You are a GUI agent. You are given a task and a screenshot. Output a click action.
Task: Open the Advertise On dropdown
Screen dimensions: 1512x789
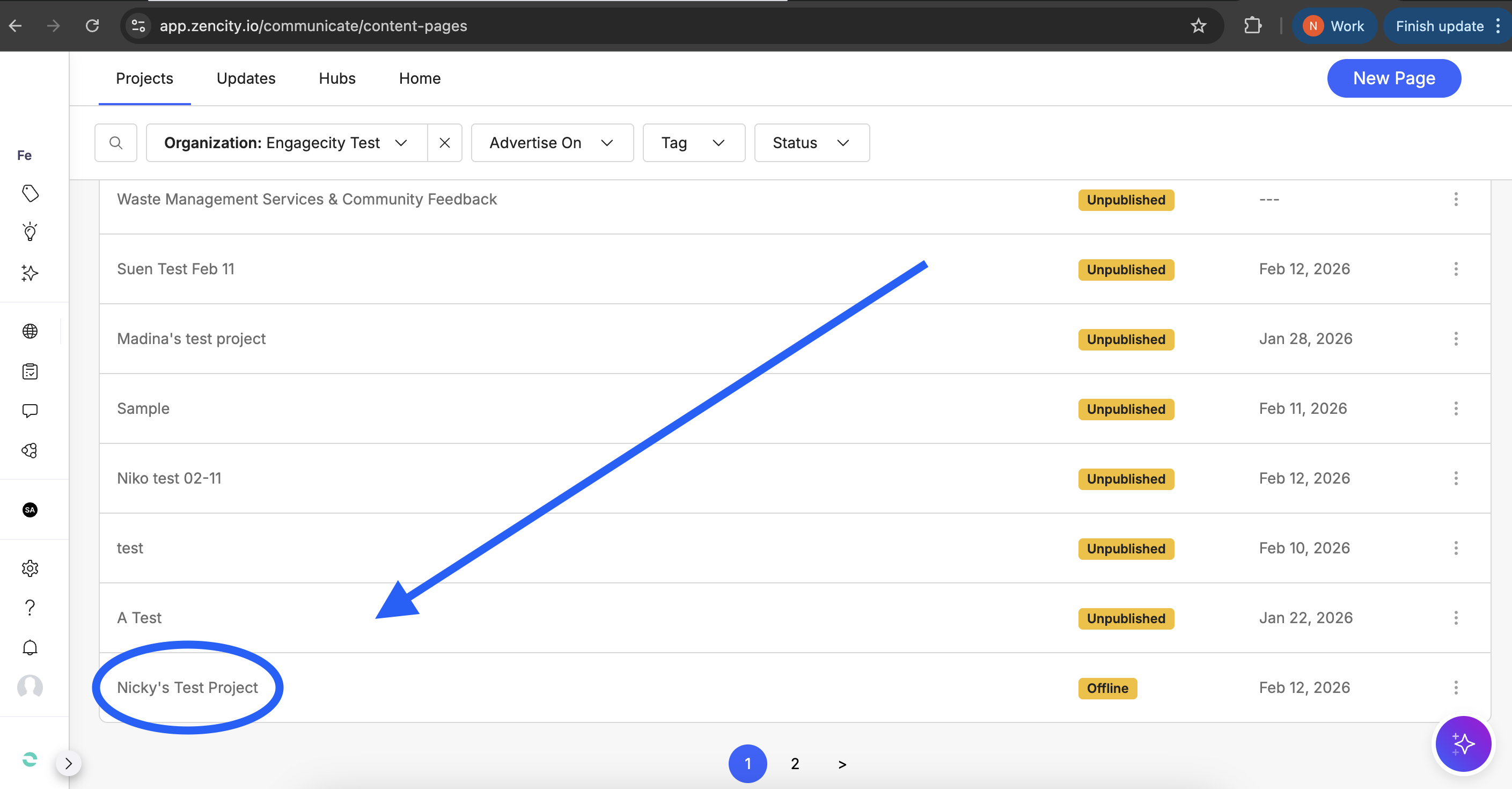click(552, 143)
